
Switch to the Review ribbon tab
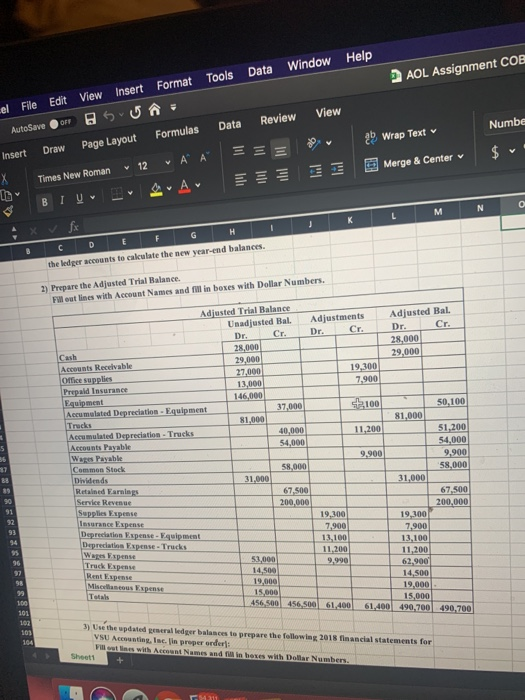[278, 119]
